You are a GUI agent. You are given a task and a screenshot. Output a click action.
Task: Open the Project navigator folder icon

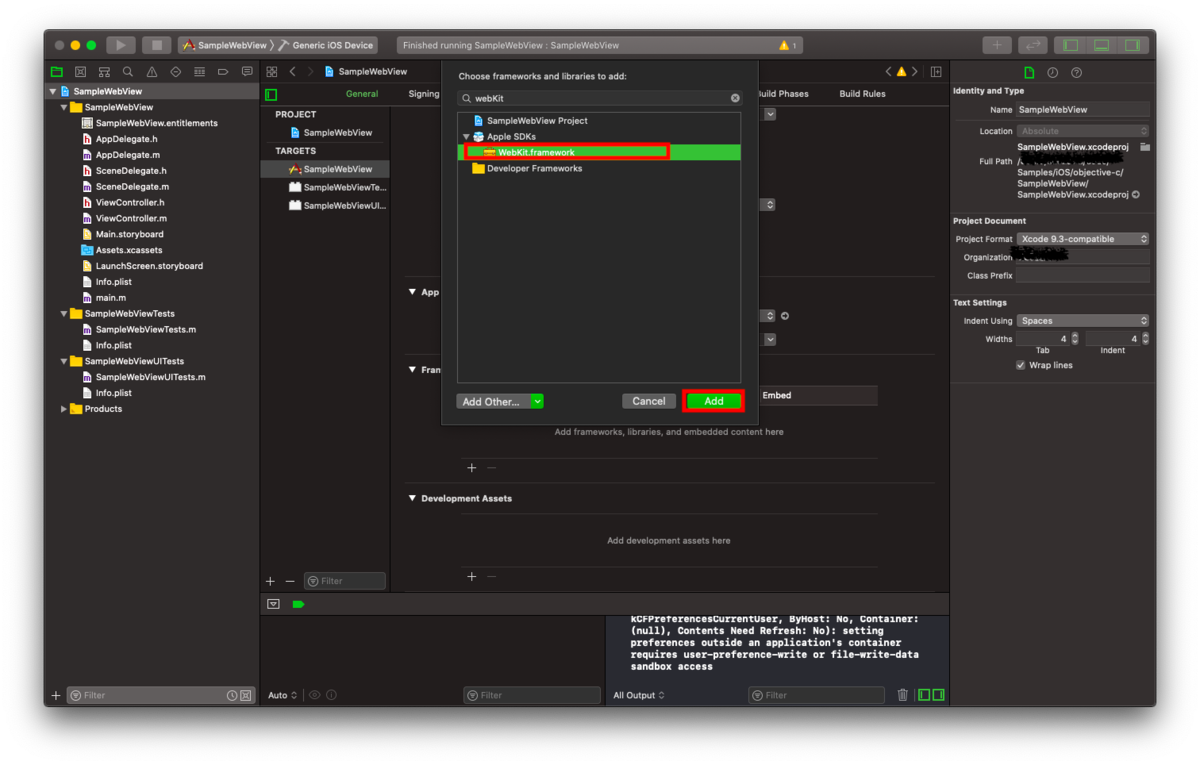click(56, 72)
